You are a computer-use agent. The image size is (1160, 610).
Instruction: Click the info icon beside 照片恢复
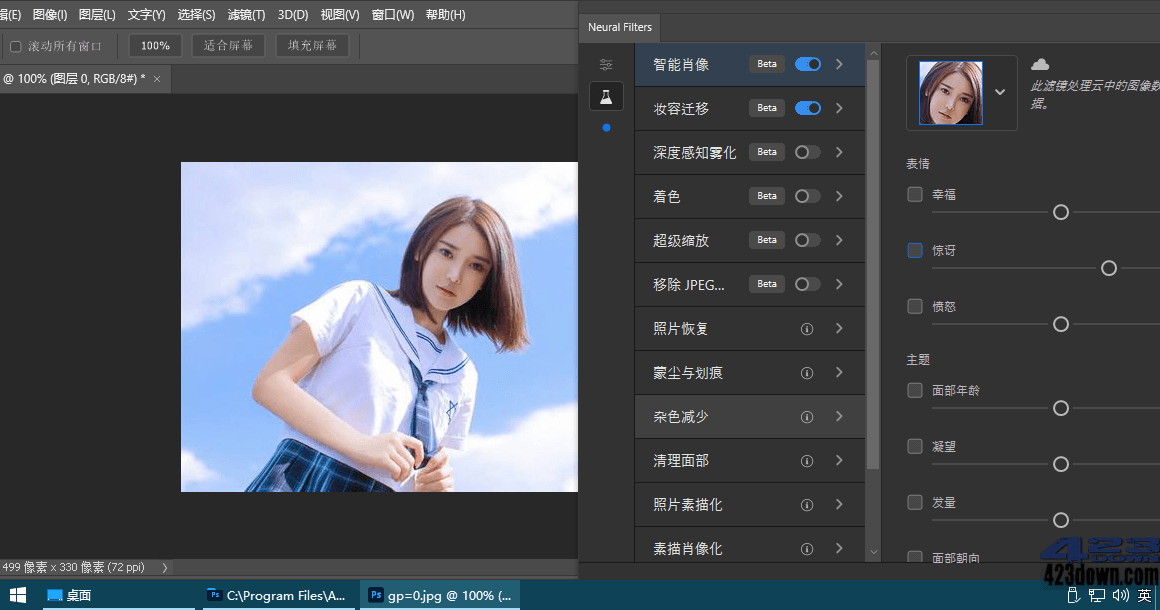click(x=807, y=328)
